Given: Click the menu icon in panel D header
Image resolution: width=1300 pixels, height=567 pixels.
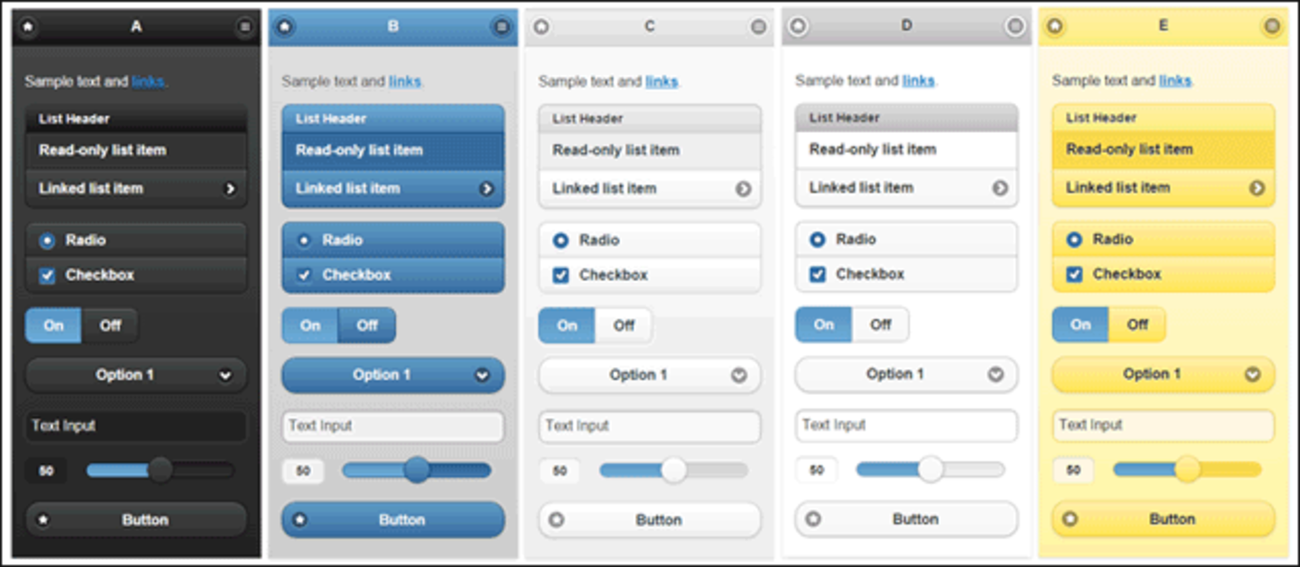Looking at the screenshot, I should point(1015,27).
